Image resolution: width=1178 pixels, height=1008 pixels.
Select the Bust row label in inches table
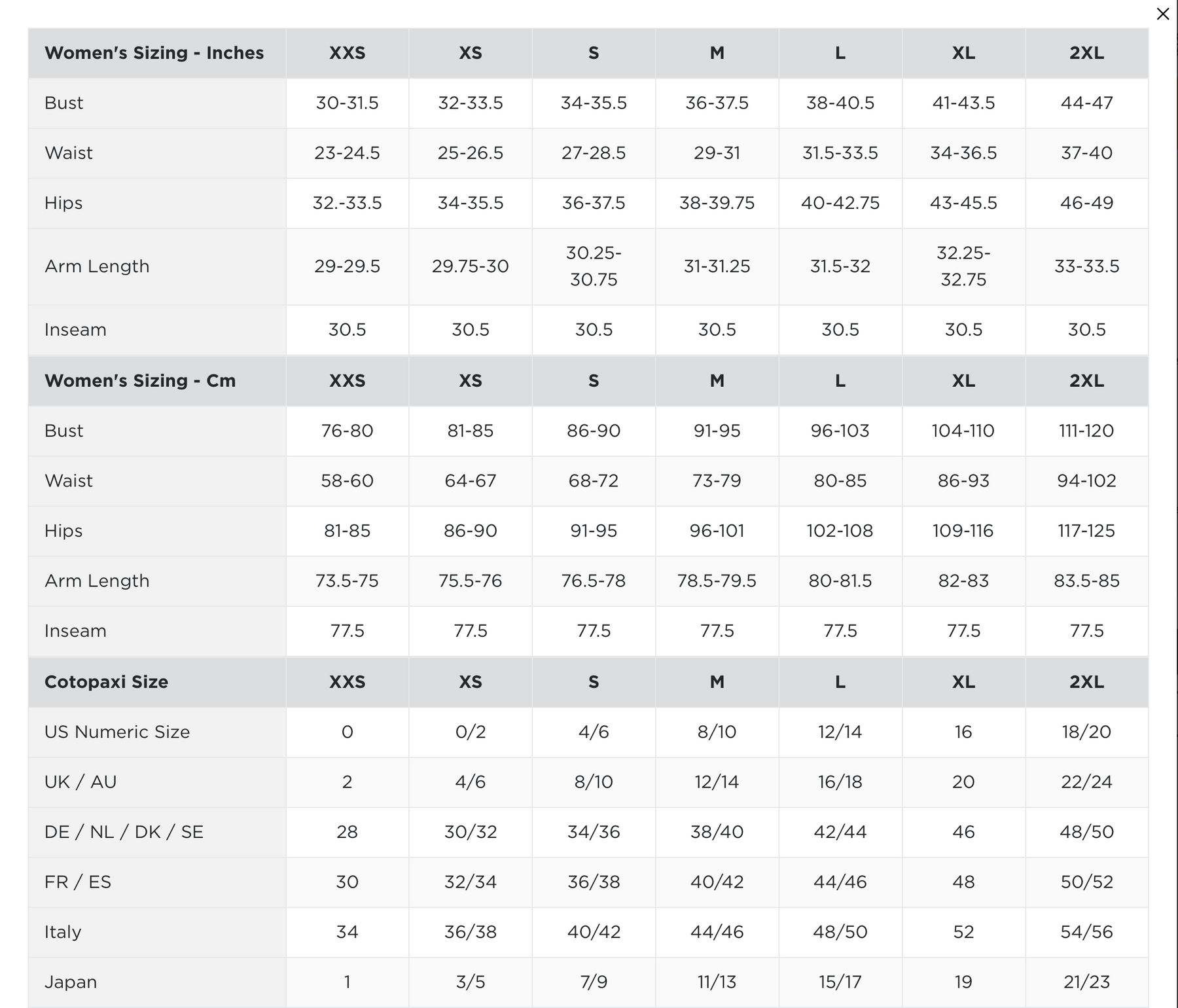click(x=64, y=103)
